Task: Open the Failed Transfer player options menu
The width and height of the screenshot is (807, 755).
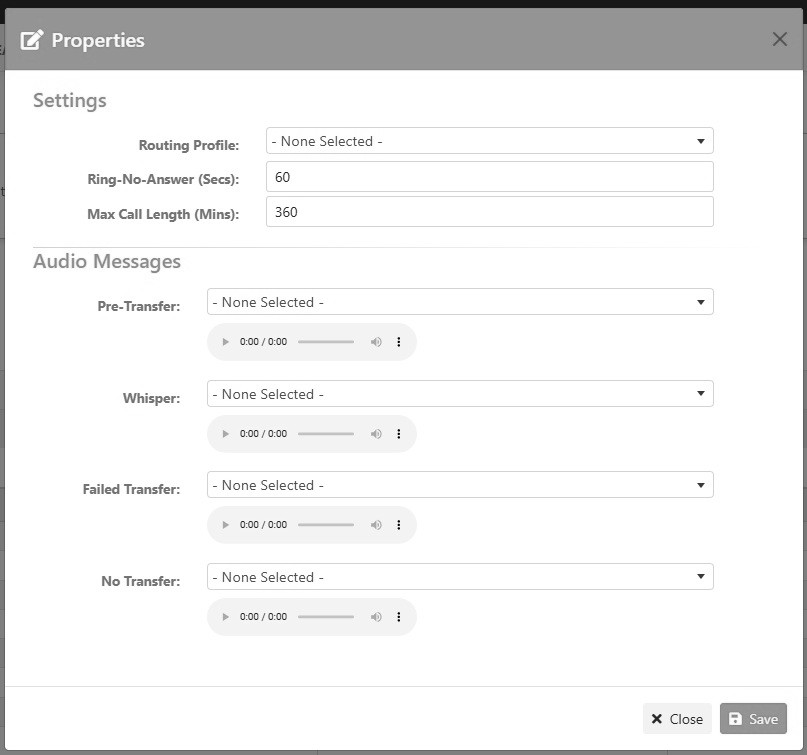Action: tap(399, 524)
